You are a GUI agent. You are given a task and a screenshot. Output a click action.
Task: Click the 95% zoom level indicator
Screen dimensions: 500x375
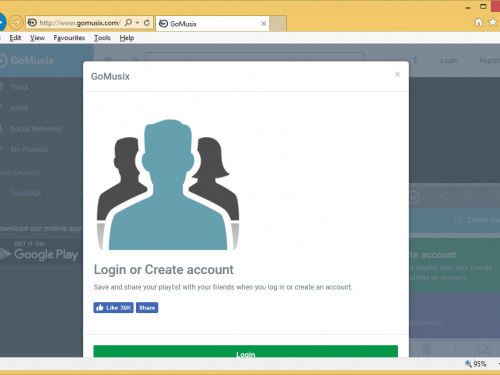[476, 364]
